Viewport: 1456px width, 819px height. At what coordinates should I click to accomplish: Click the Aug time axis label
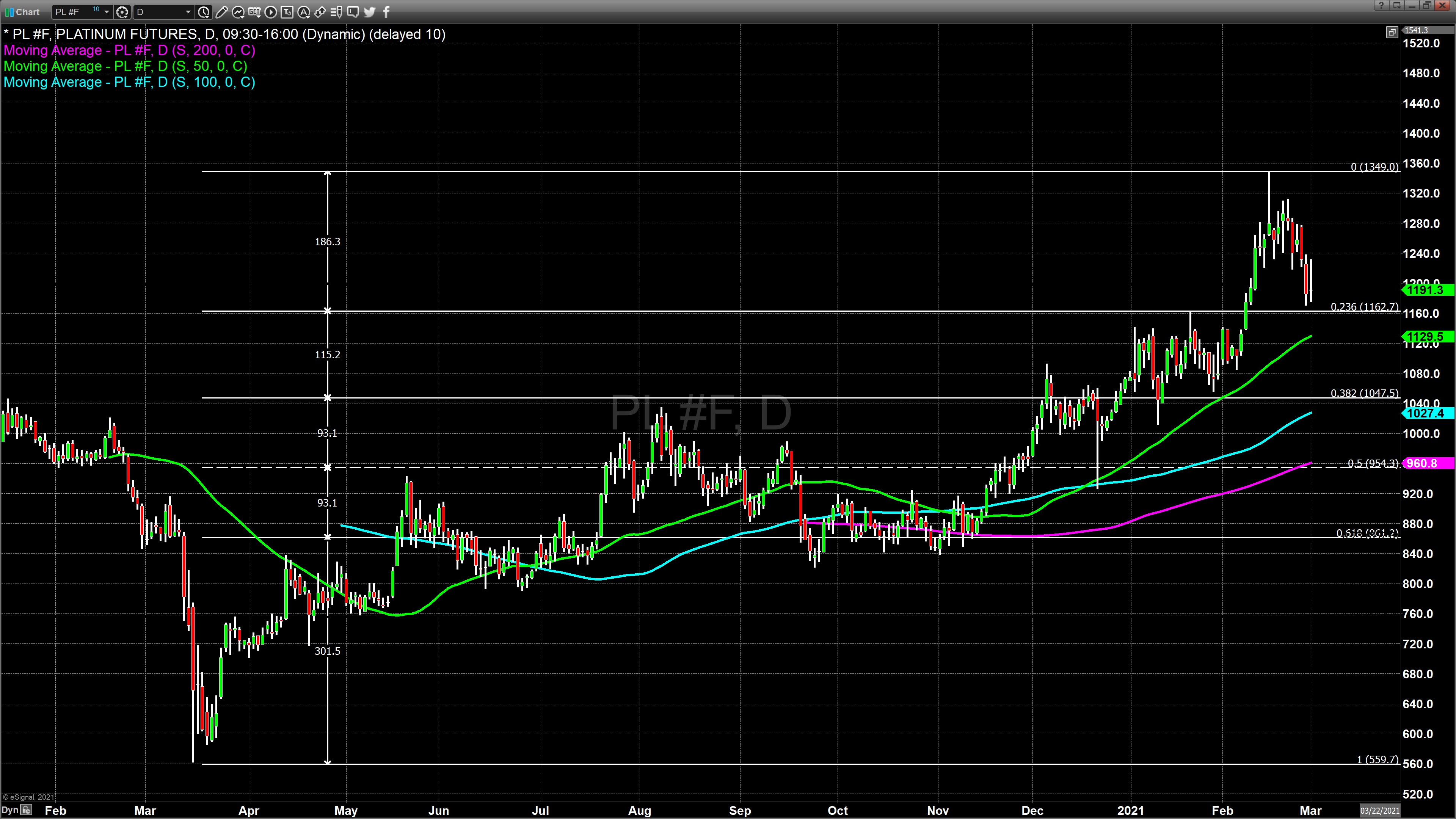[x=640, y=811]
